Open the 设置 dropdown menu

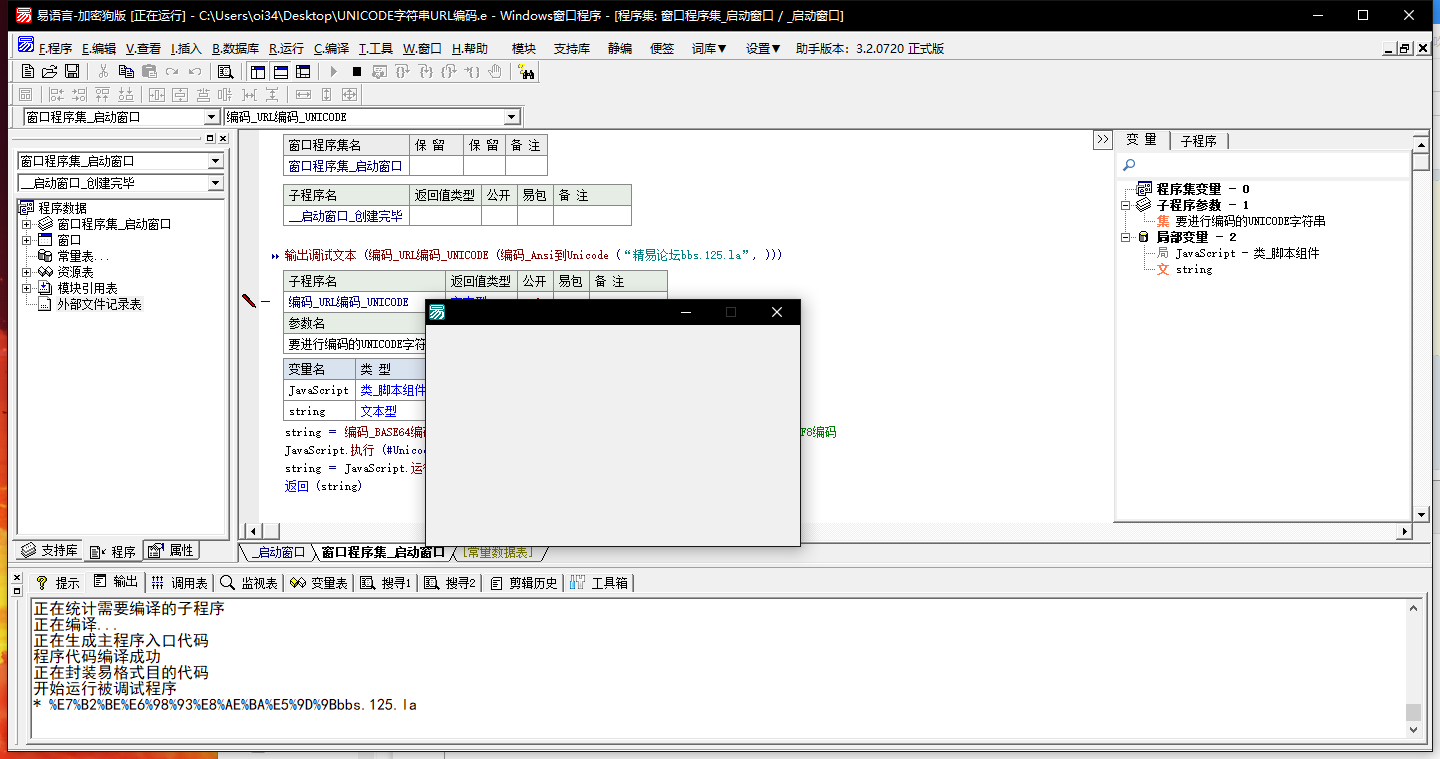pyautogui.click(x=763, y=48)
